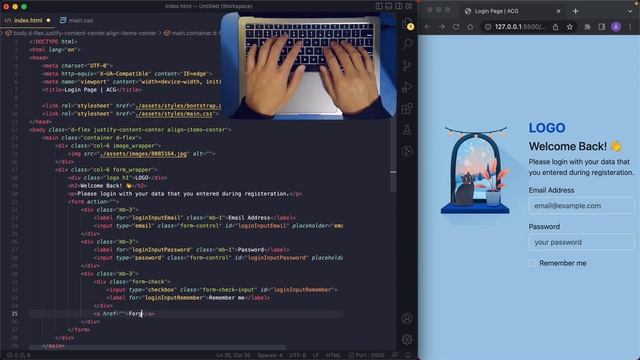This screenshot has width=640, height=360.
Task: Open the Run and Debug view
Action: (407, 87)
